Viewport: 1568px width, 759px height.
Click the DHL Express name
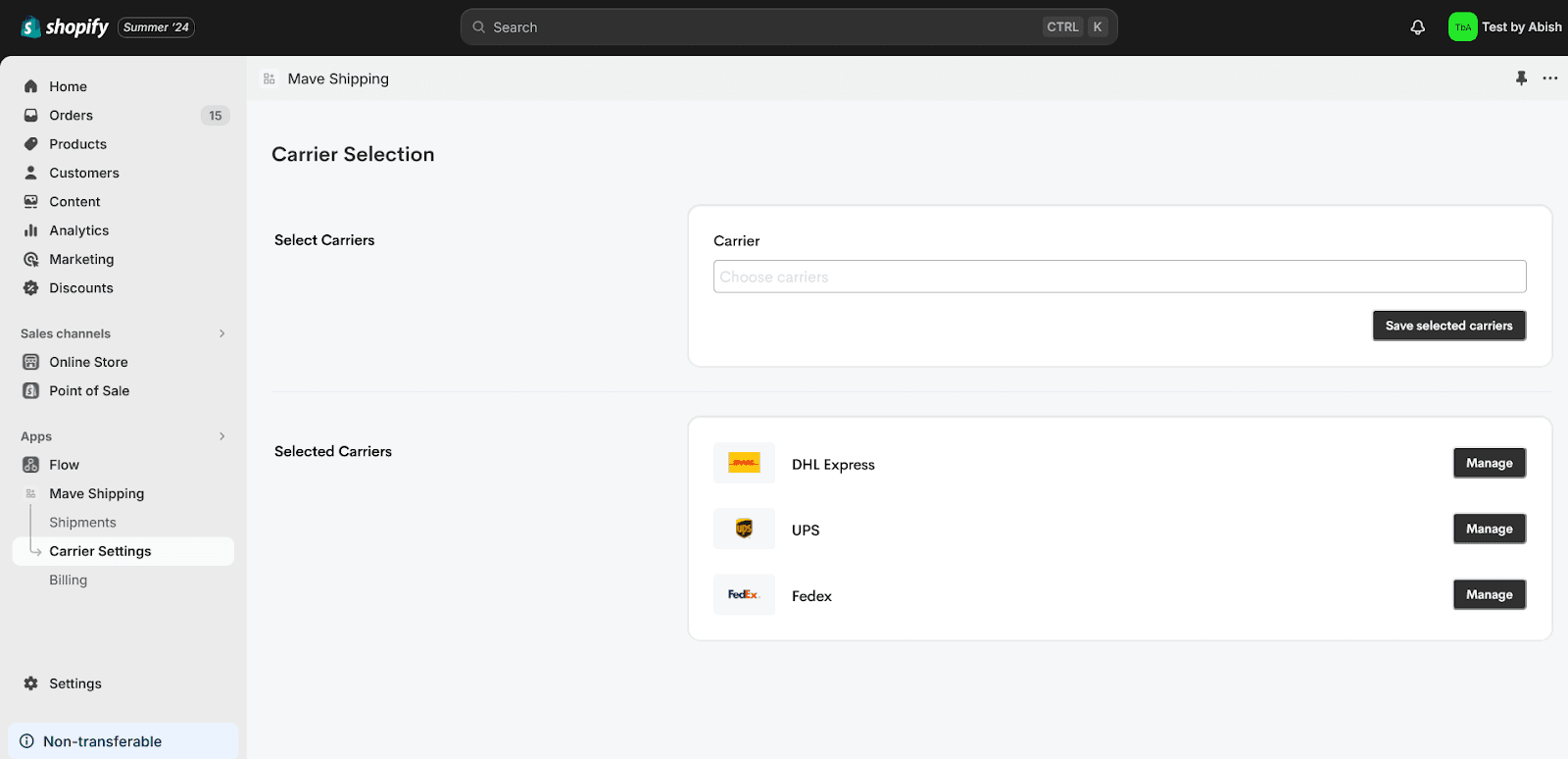833,465
